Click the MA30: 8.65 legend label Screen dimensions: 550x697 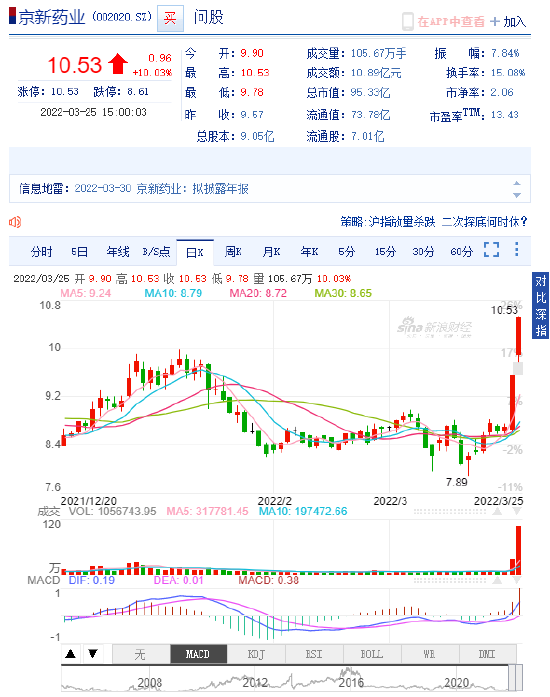tap(343, 293)
